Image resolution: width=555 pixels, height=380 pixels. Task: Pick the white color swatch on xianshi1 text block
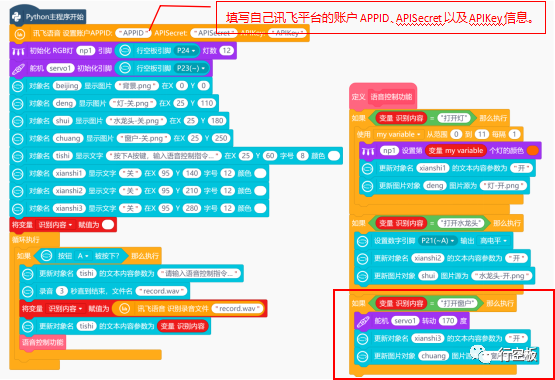pyautogui.click(x=260, y=173)
